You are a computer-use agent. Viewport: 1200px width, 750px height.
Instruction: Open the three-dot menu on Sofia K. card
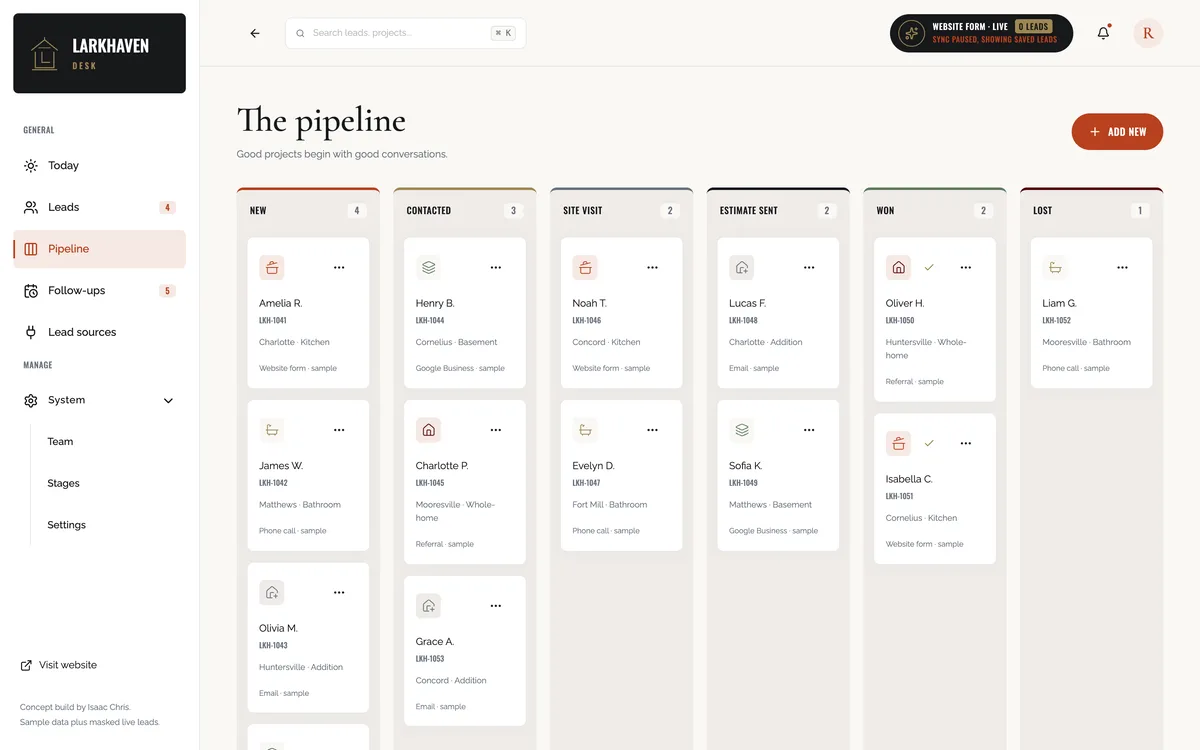809,430
